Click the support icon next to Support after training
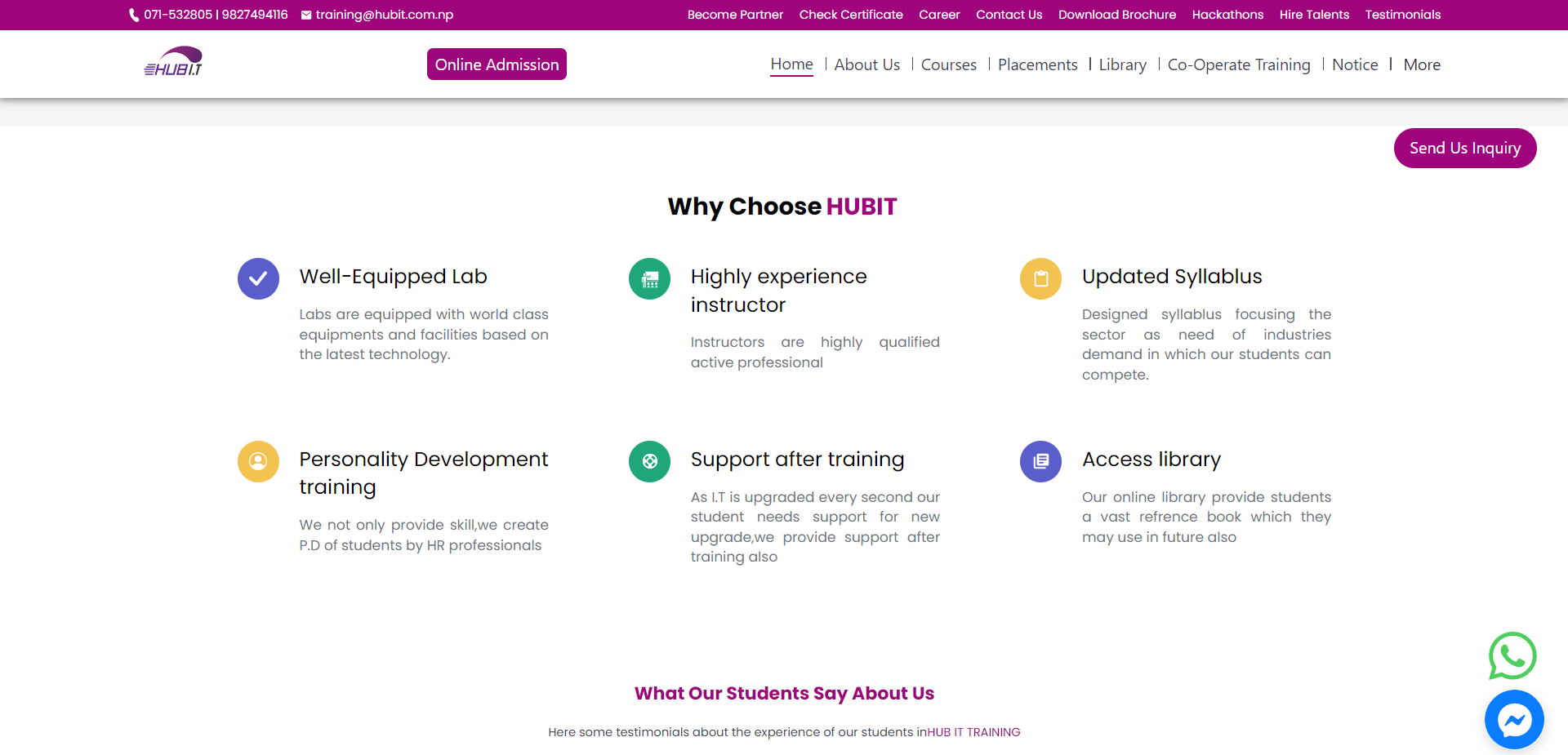Viewport: 1568px width, 755px height. 649,461
